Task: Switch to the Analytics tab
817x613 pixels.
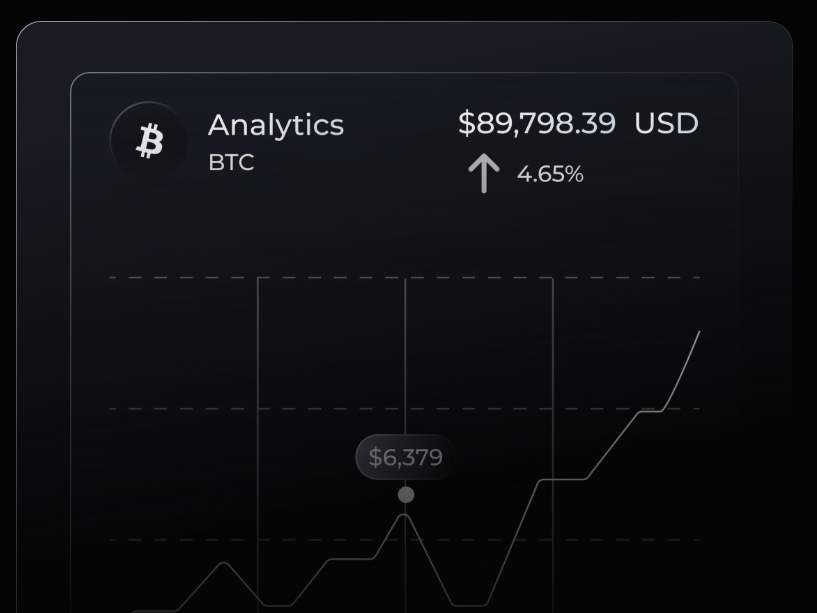Action: pyautogui.click(x=276, y=125)
